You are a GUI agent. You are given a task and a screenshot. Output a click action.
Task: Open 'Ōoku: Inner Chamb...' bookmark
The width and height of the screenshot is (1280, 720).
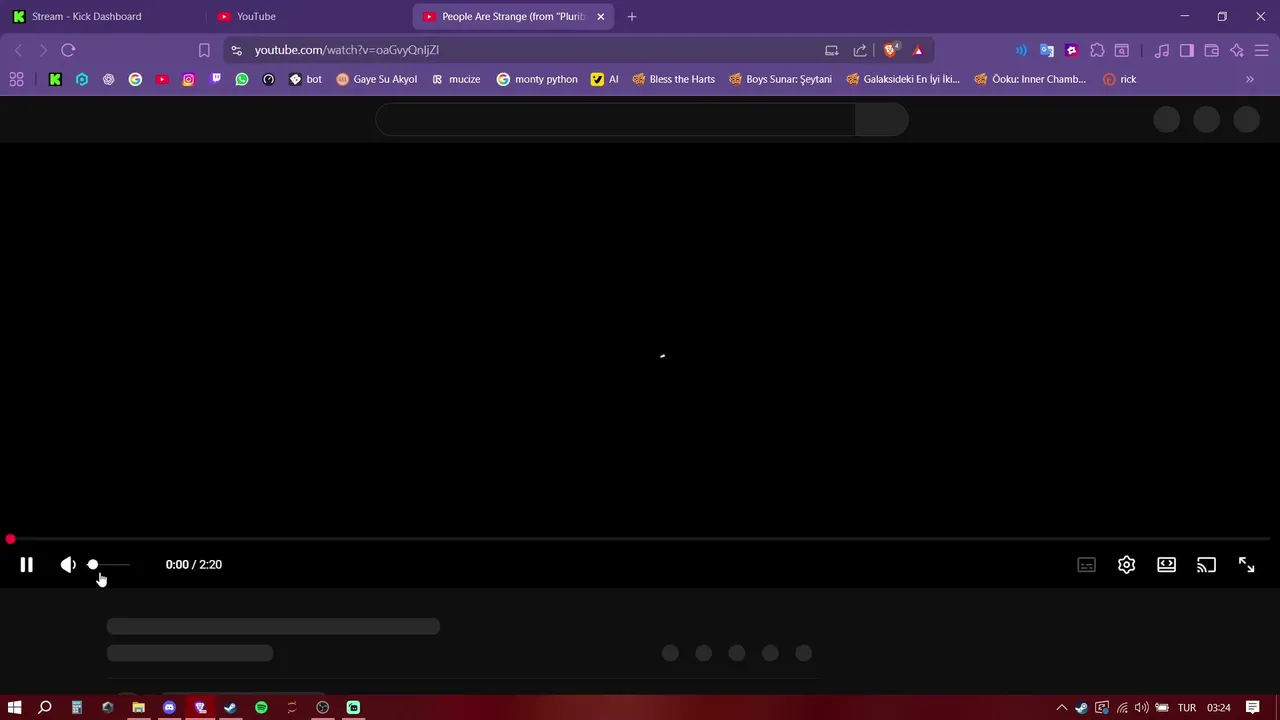[1030, 79]
